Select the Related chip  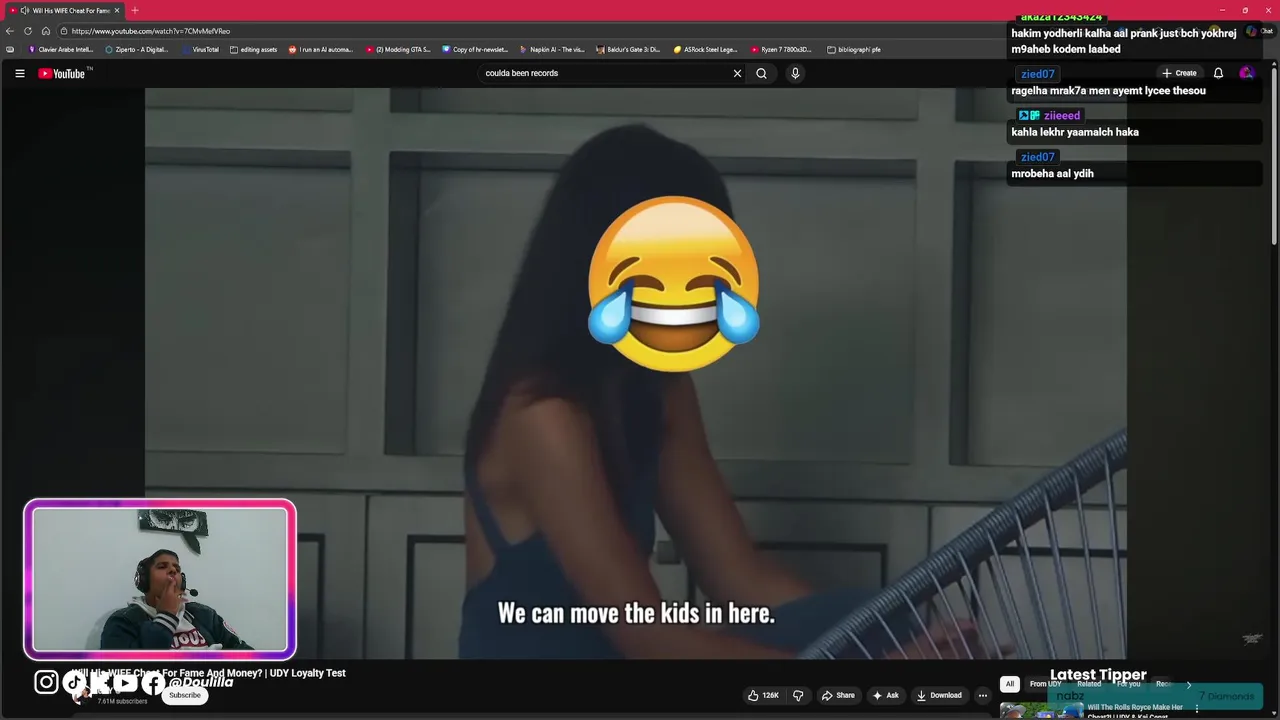click(1089, 684)
